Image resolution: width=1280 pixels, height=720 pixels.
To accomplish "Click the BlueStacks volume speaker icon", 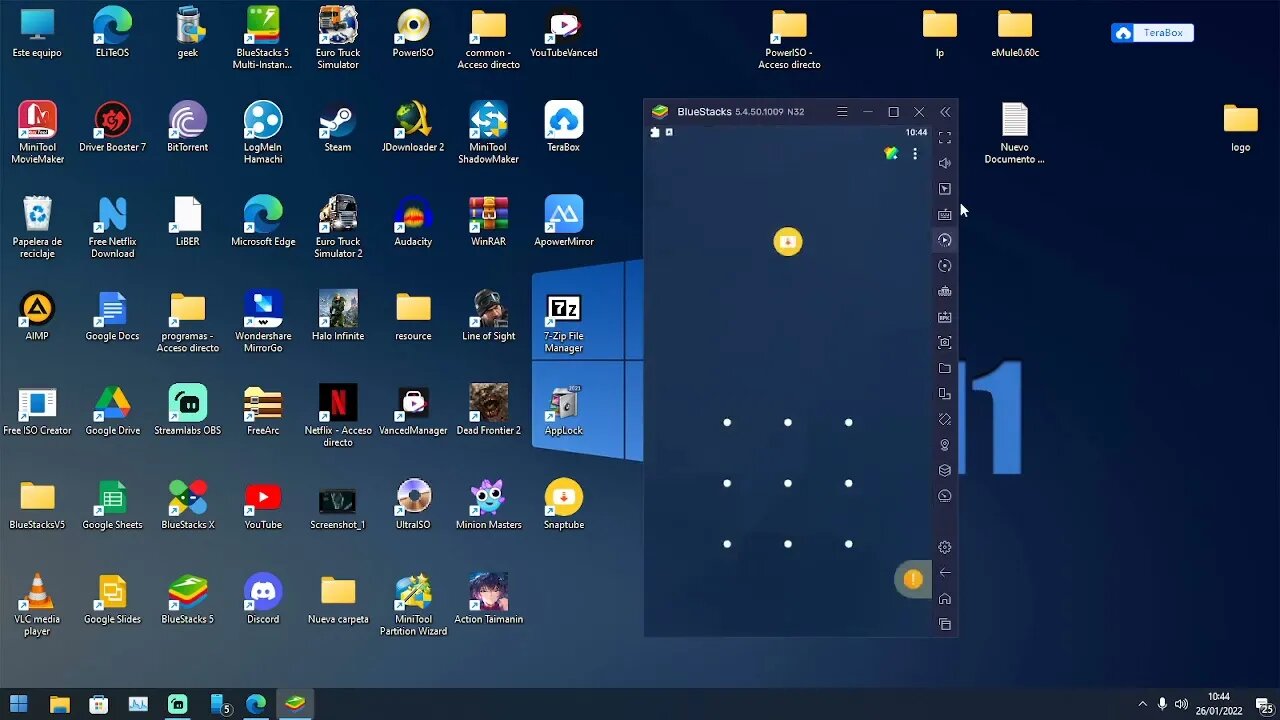I will tap(945, 163).
